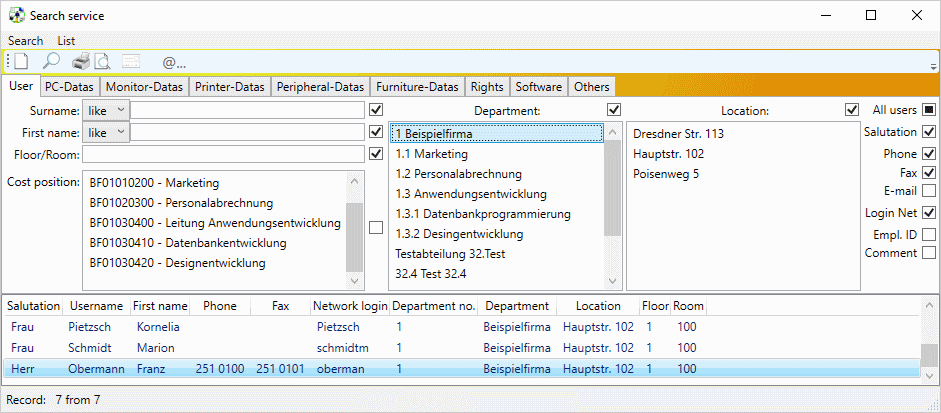The height and width of the screenshot is (413, 941).
Task: Open the First name 'like' operator dropdown
Action: coord(106,133)
